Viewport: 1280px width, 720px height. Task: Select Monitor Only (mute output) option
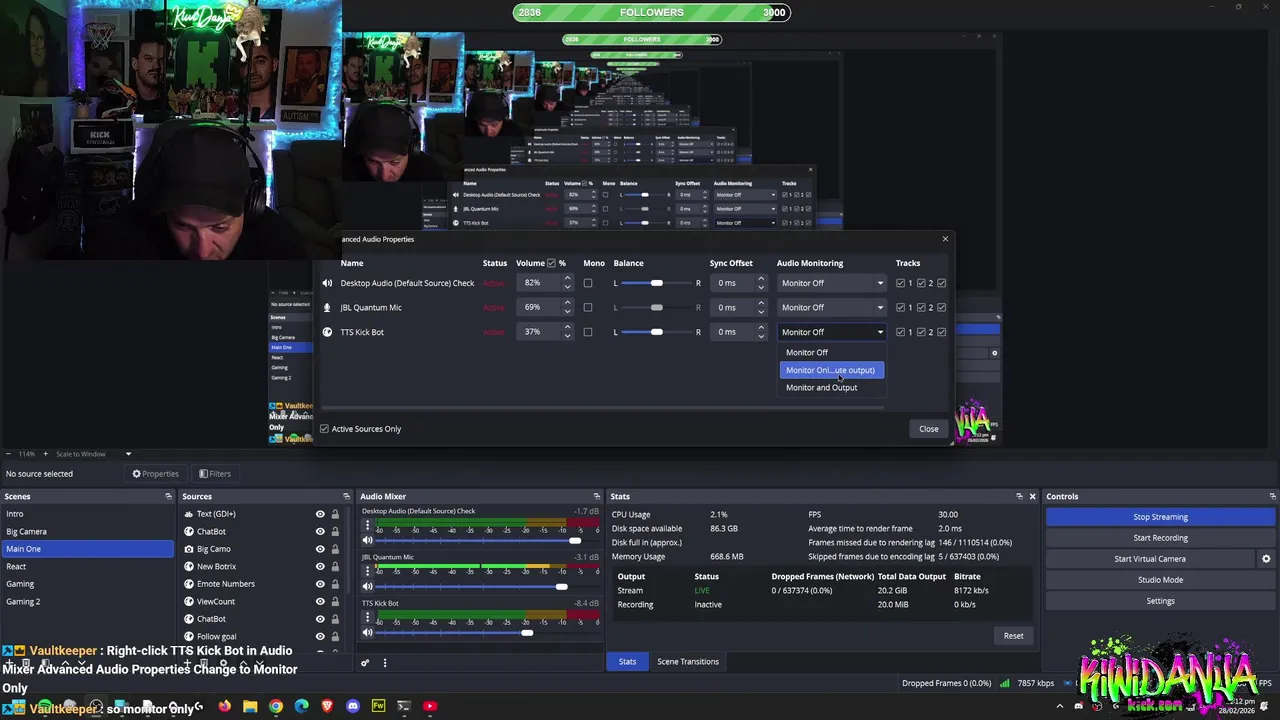click(x=832, y=370)
